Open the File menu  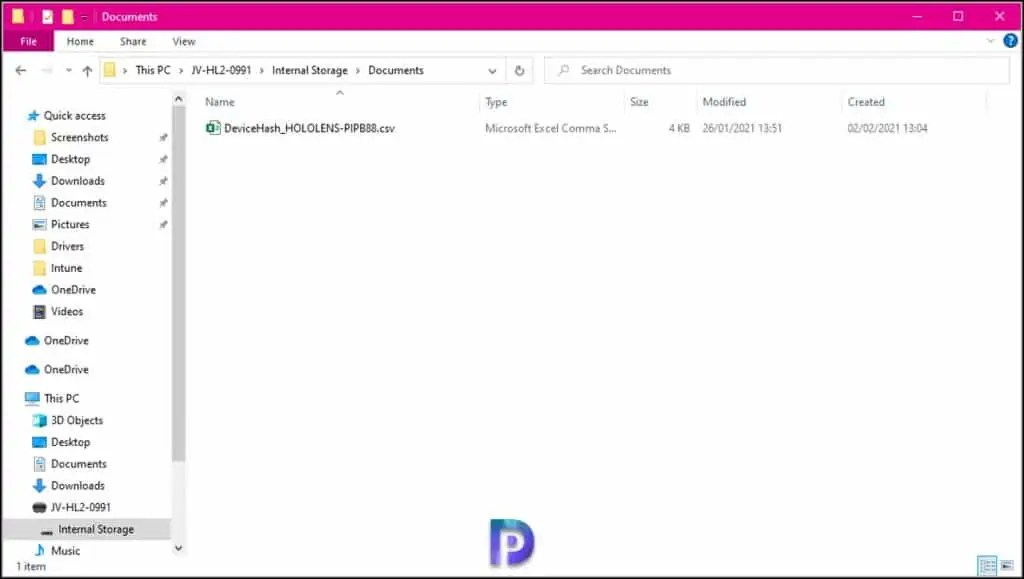coord(29,41)
